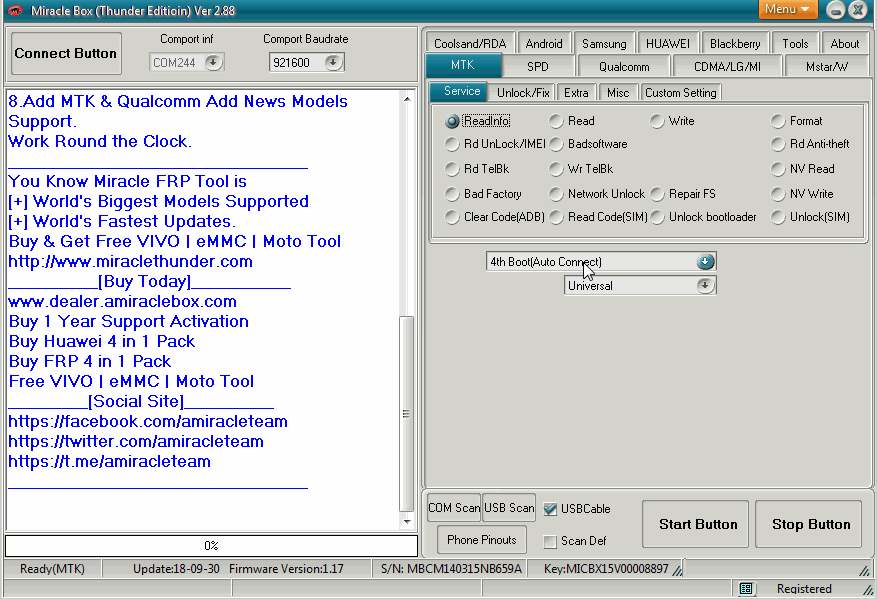The height and width of the screenshot is (599, 877).
Task: Switch to the Android tab
Action: point(544,44)
